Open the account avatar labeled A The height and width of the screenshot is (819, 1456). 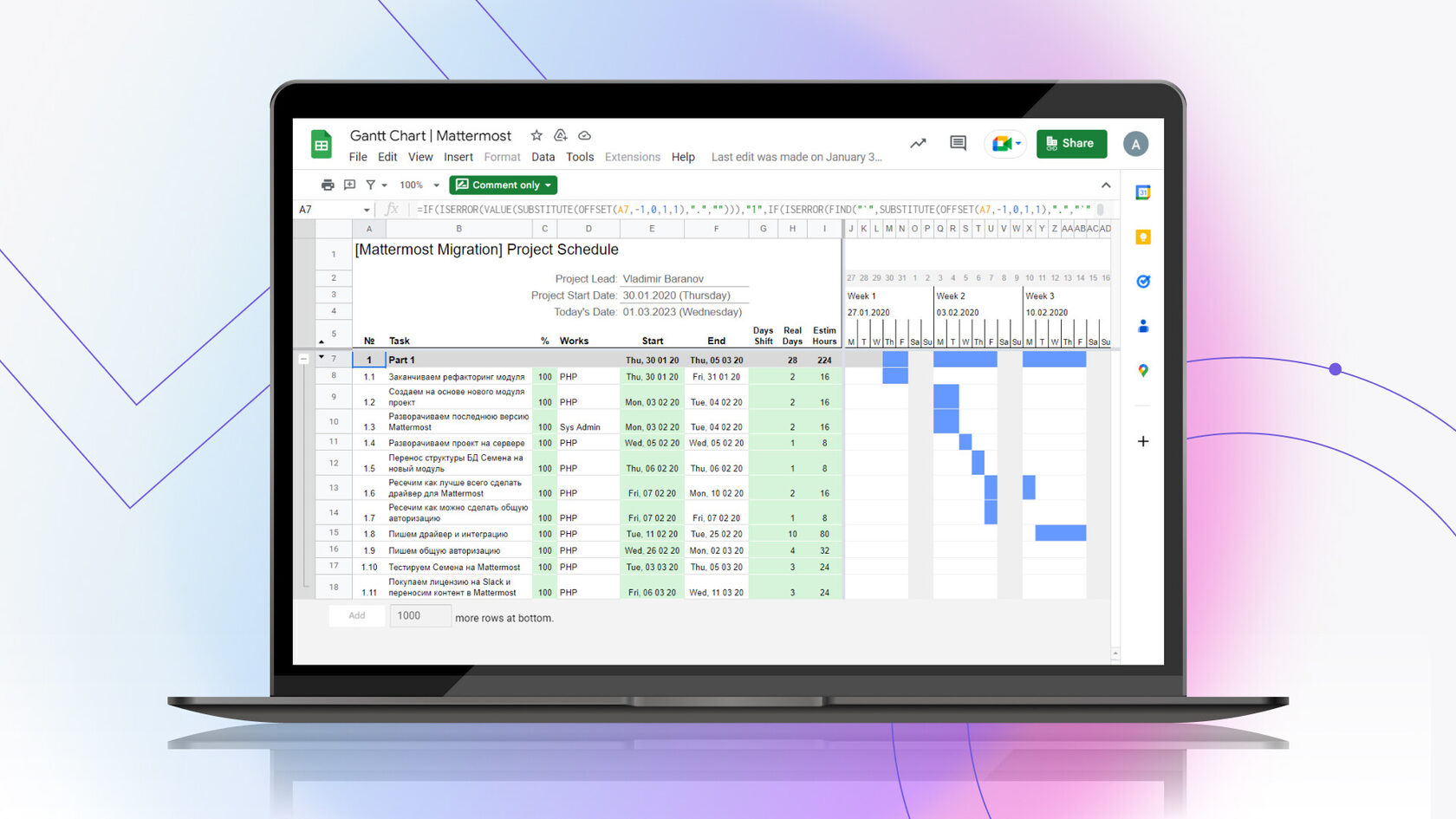(1135, 144)
